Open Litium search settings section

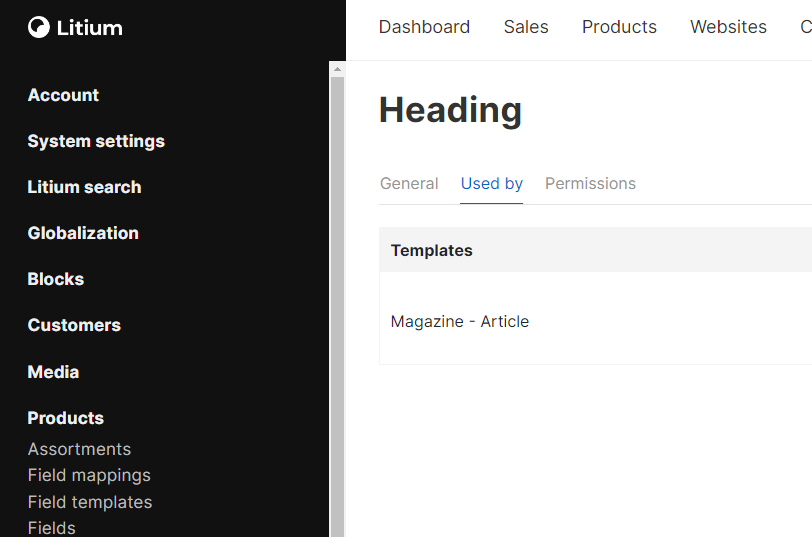tap(84, 187)
